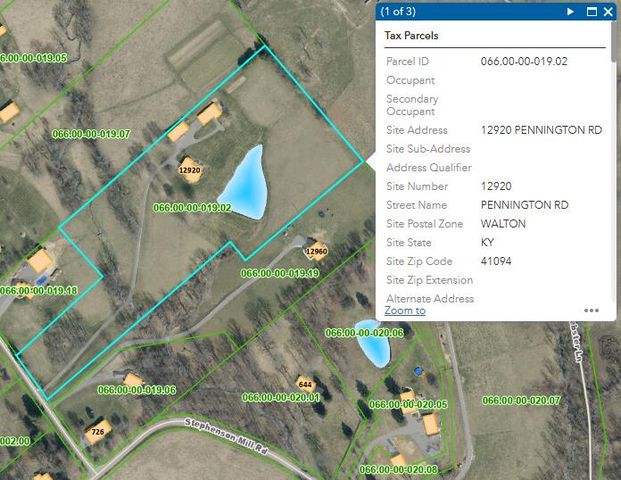Click parcel label 066.00-00-020.07
This screenshot has width=621, height=480.
pos(521,400)
